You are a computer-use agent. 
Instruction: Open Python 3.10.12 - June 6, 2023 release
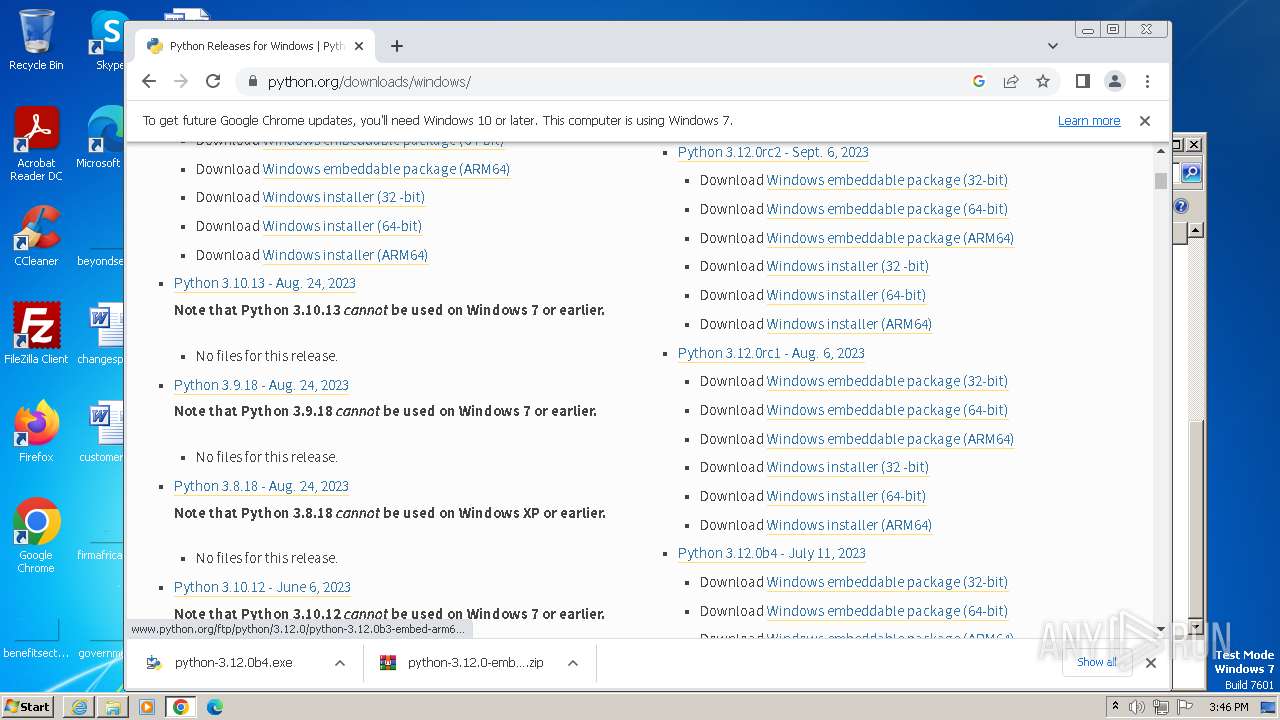click(x=262, y=587)
